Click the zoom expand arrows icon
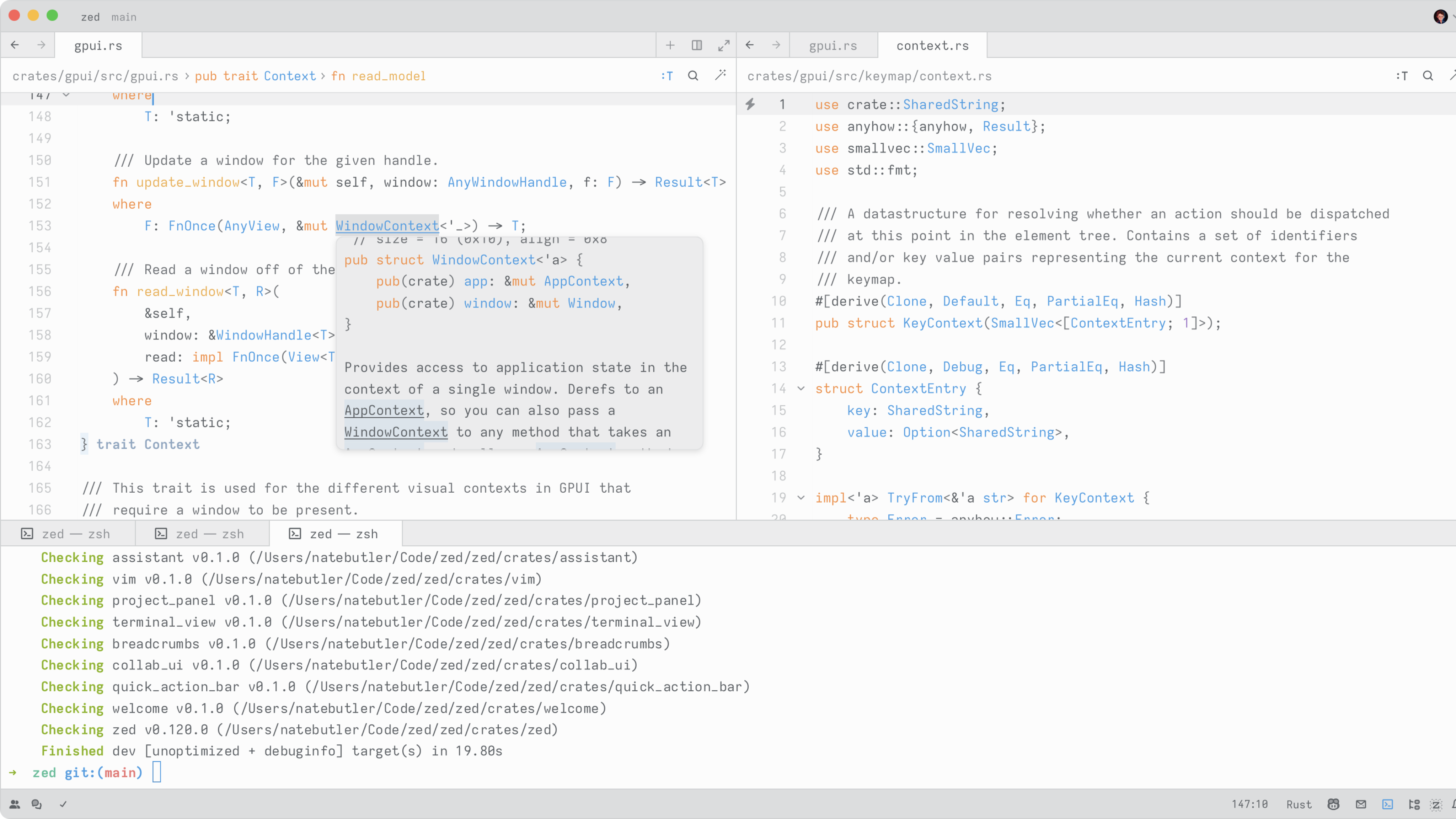The height and width of the screenshot is (819, 1456). pyautogui.click(x=723, y=45)
